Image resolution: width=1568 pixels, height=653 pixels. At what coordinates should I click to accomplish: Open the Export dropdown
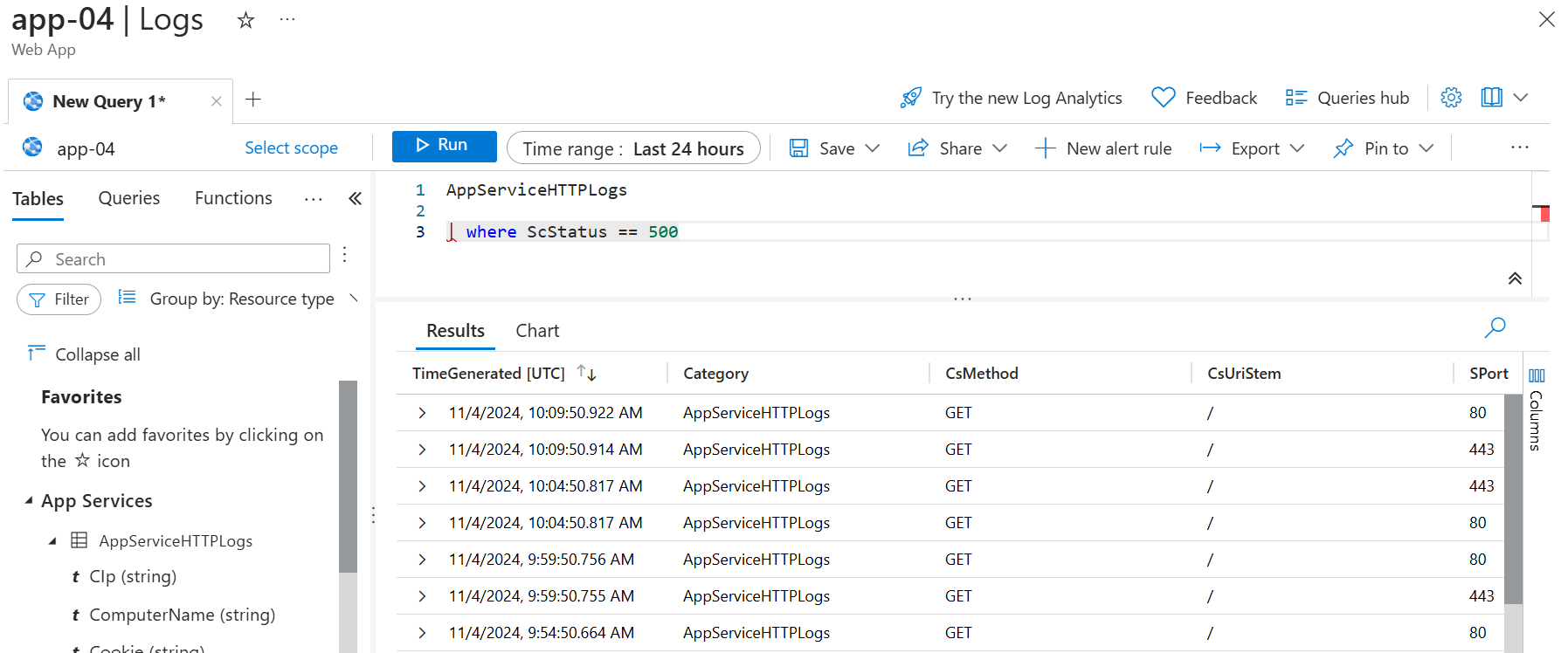pos(1252,148)
